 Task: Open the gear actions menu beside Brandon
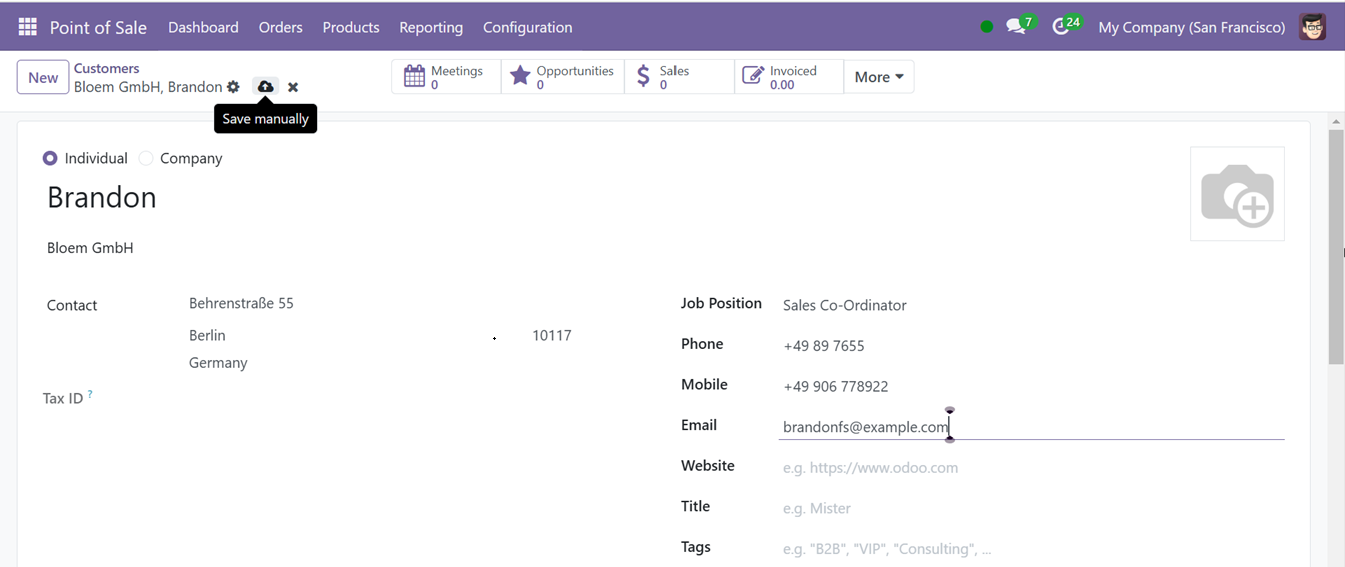click(x=233, y=87)
